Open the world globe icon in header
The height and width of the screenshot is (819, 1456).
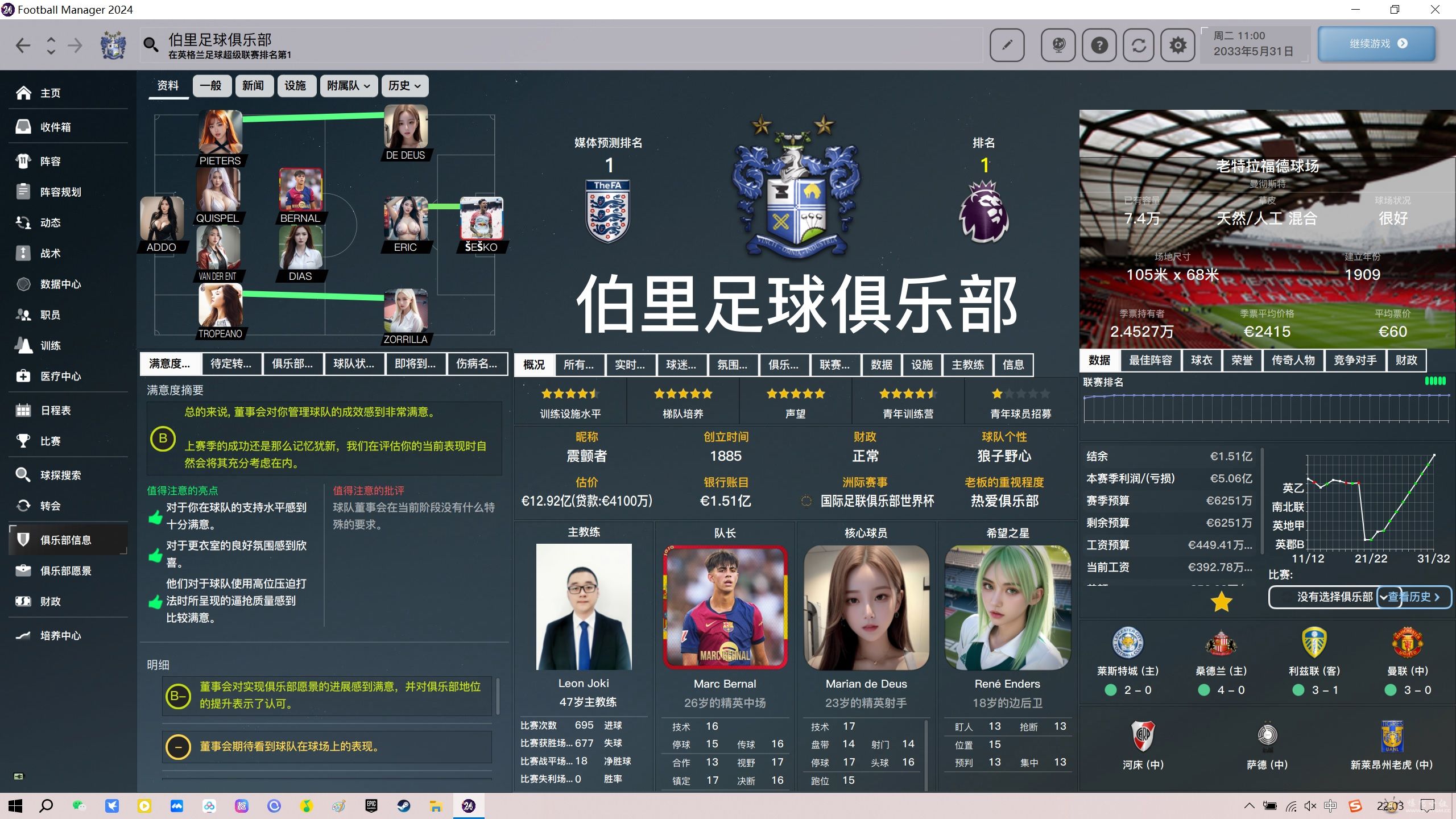[x=1058, y=44]
